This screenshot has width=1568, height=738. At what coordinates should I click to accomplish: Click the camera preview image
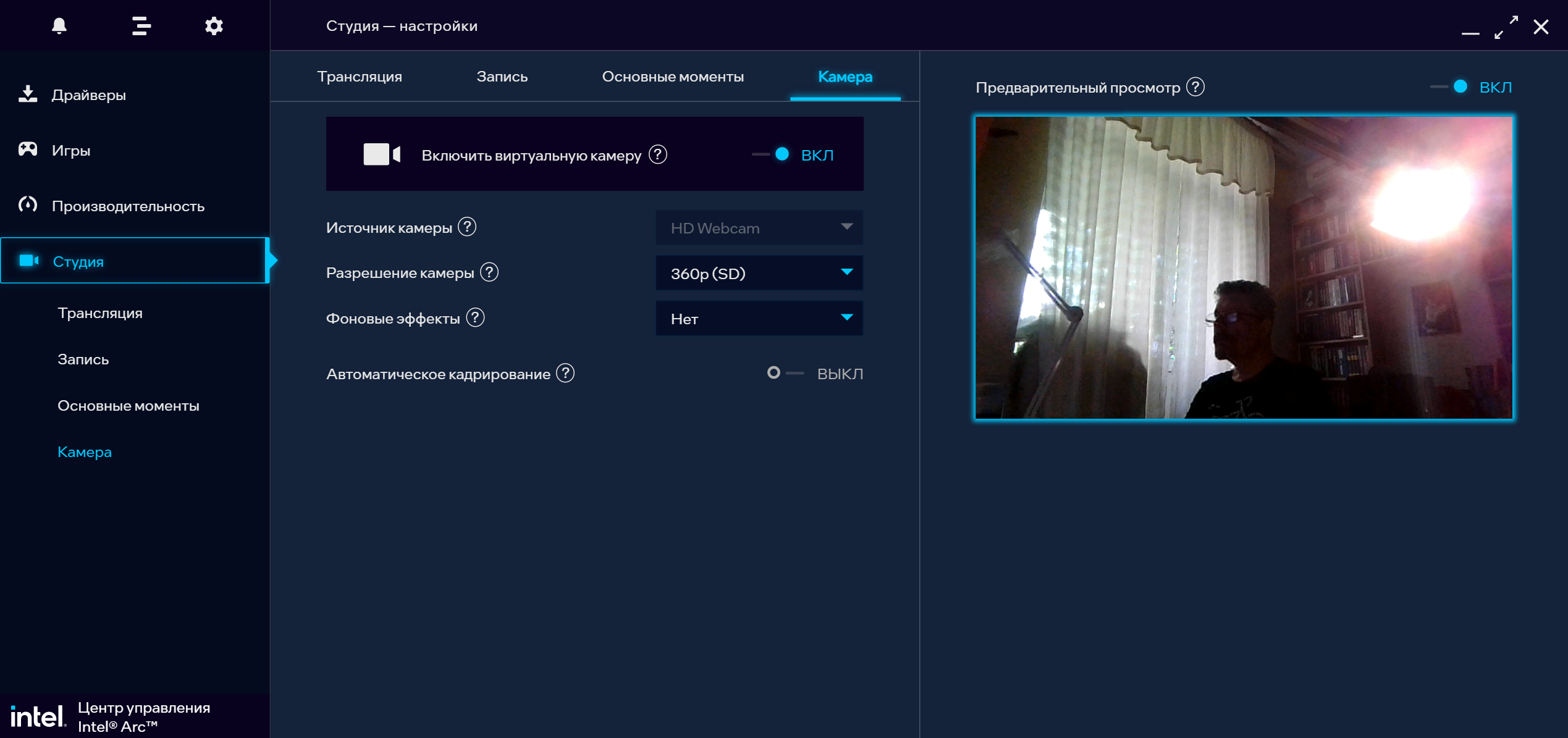[x=1243, y=267]
